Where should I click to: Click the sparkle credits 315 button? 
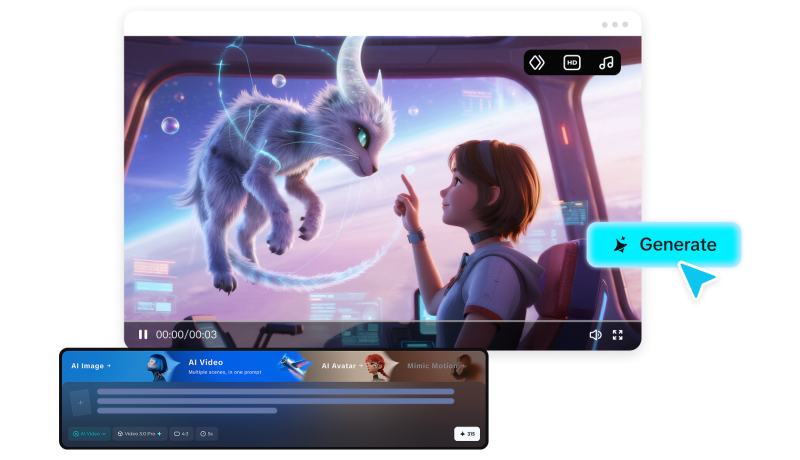(x=465, y=434)
